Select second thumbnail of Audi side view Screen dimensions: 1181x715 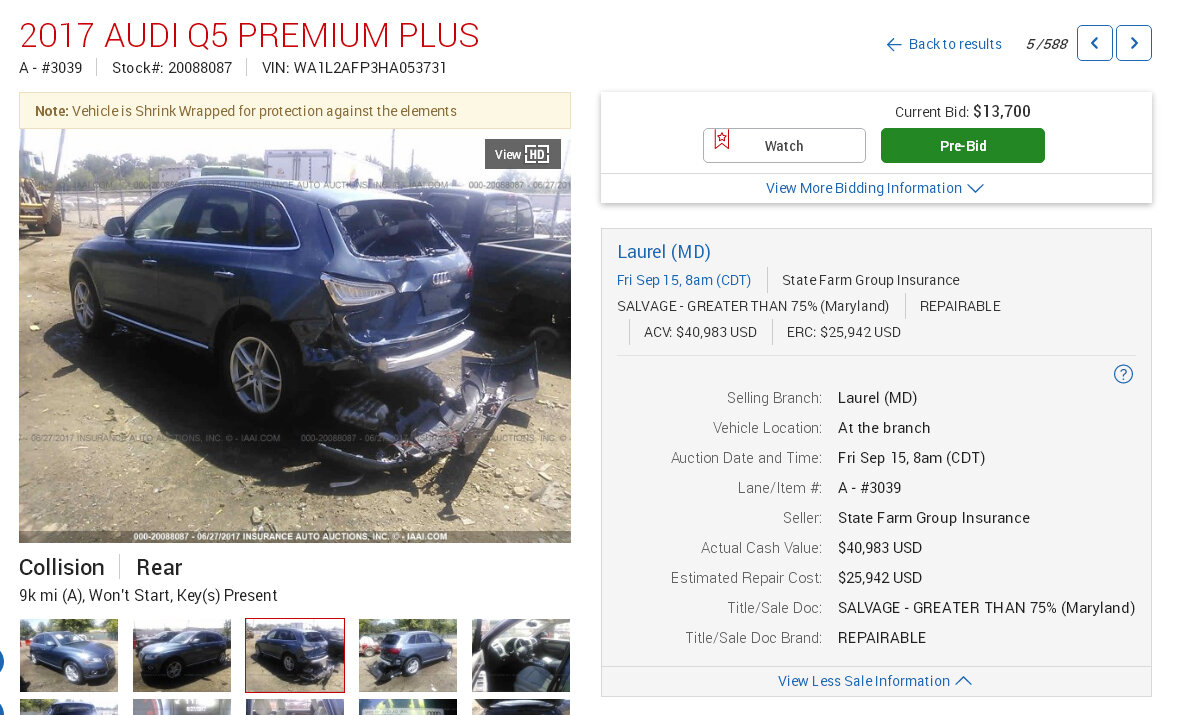[x=182, y=655]
